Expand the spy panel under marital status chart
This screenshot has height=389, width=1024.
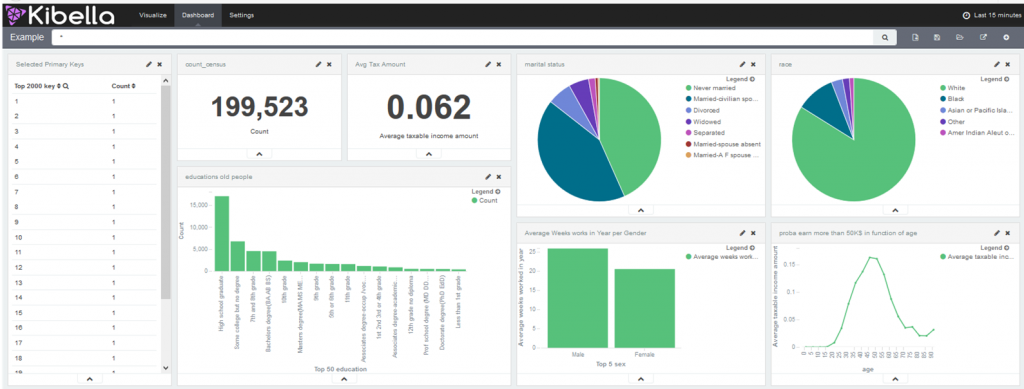coord(641,210)
